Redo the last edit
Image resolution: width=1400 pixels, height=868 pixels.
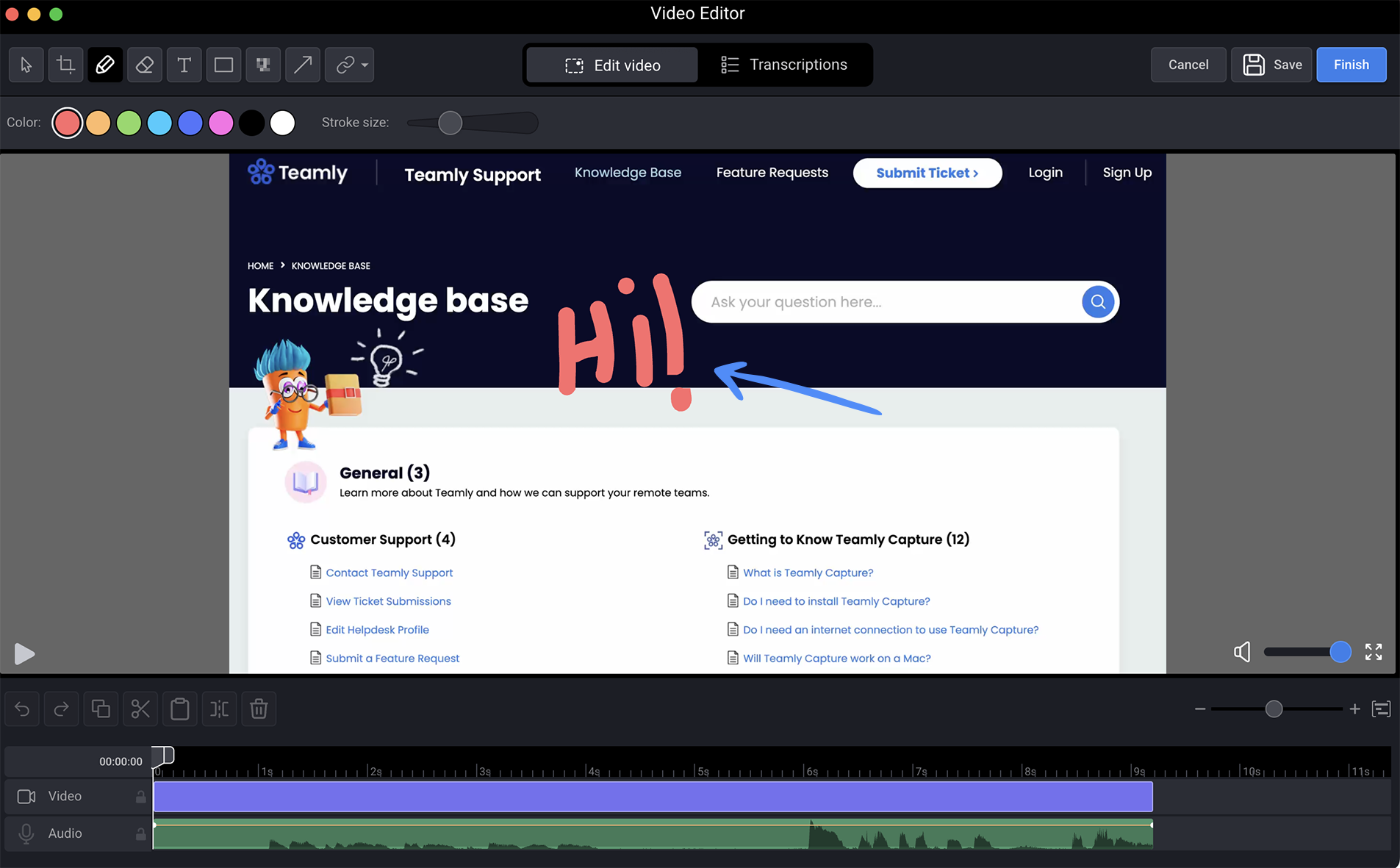(62, 709)
